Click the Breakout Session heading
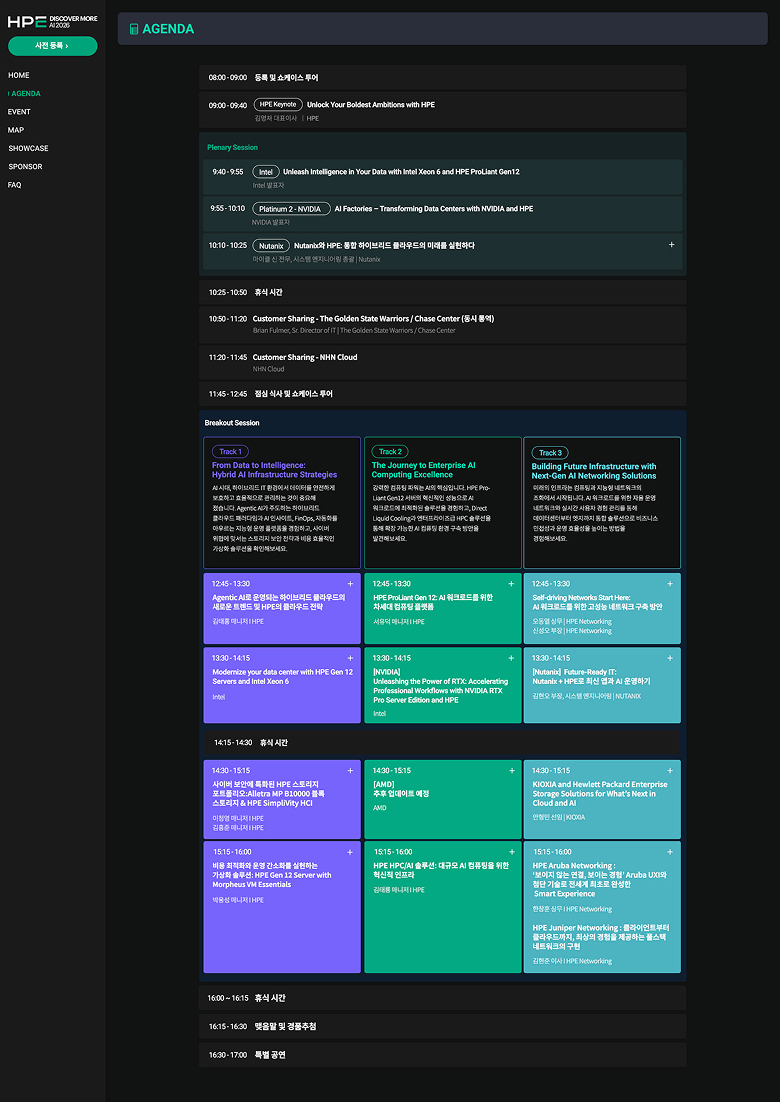 (x=232, y=423)
